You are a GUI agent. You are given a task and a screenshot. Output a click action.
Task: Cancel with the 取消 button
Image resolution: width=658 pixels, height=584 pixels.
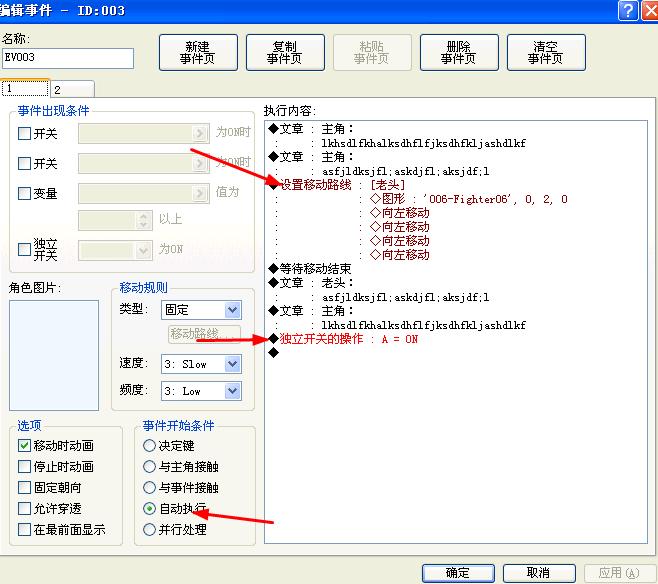539,573
